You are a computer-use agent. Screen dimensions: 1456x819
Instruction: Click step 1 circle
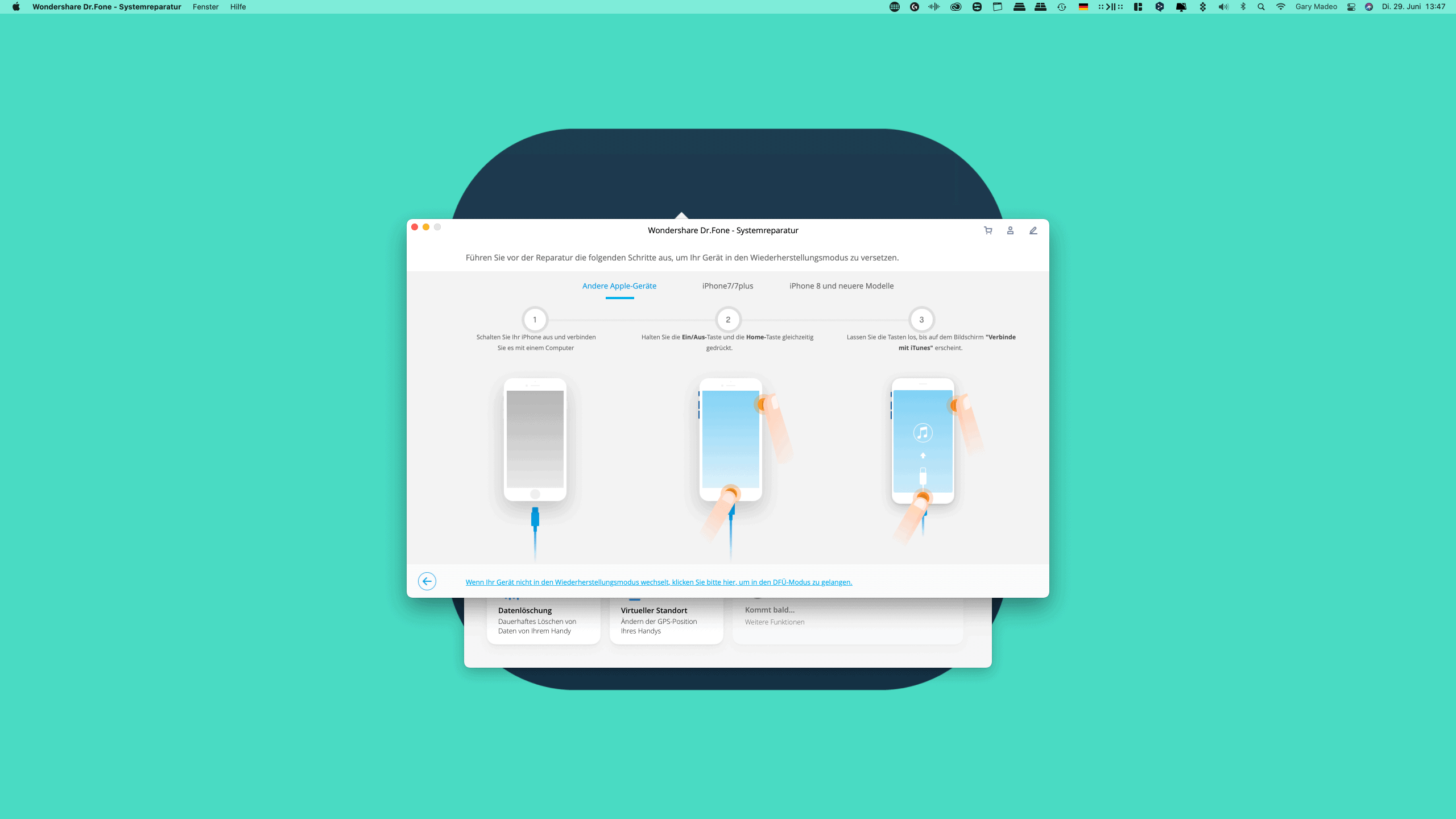(535, 320)
